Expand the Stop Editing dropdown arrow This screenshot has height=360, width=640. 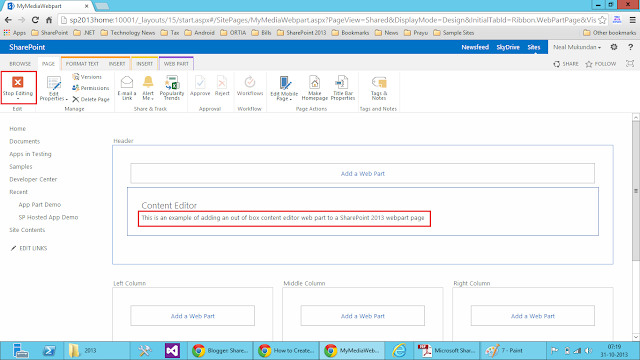(x=18, y=99)
